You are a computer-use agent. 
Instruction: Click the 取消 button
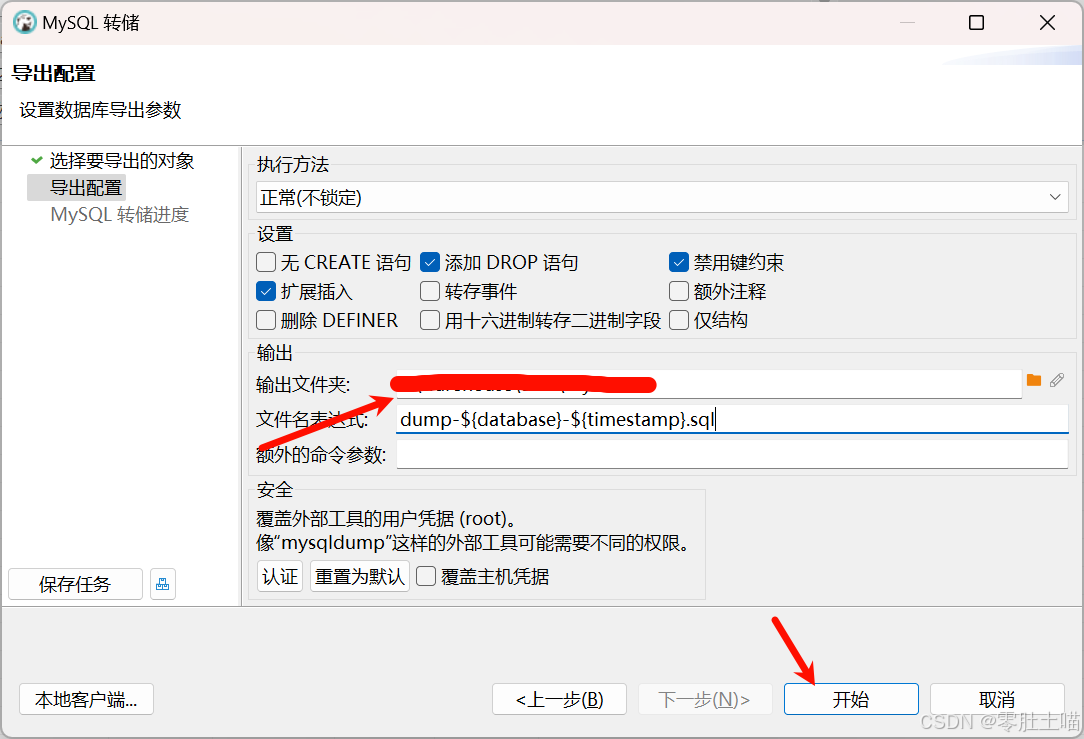(x=997, y=700)
